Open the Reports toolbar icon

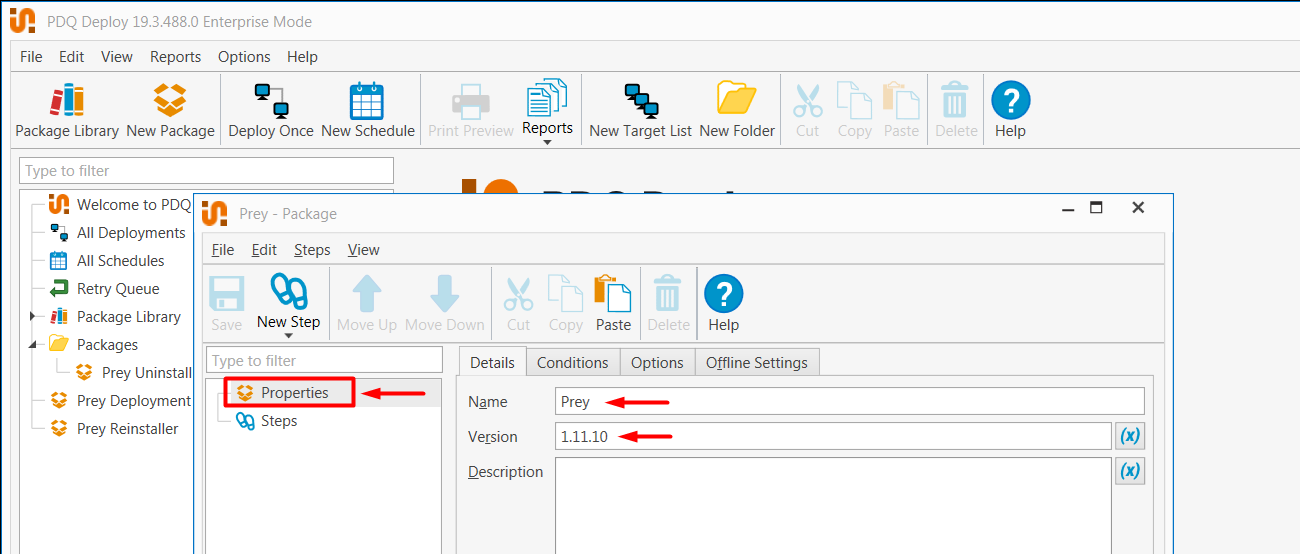(x=547, y=100)
